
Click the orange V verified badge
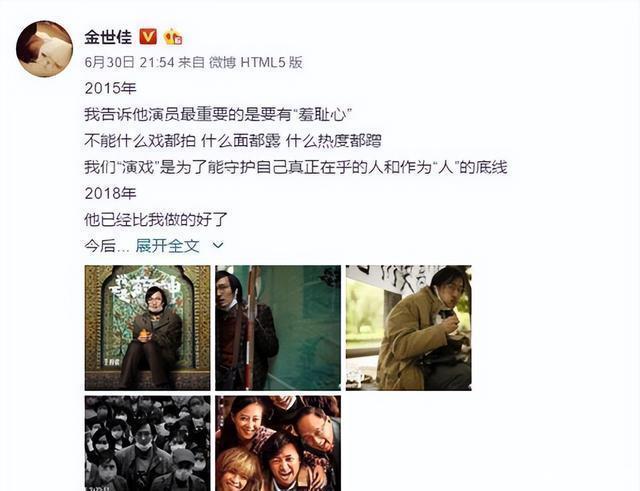[148, 37]
